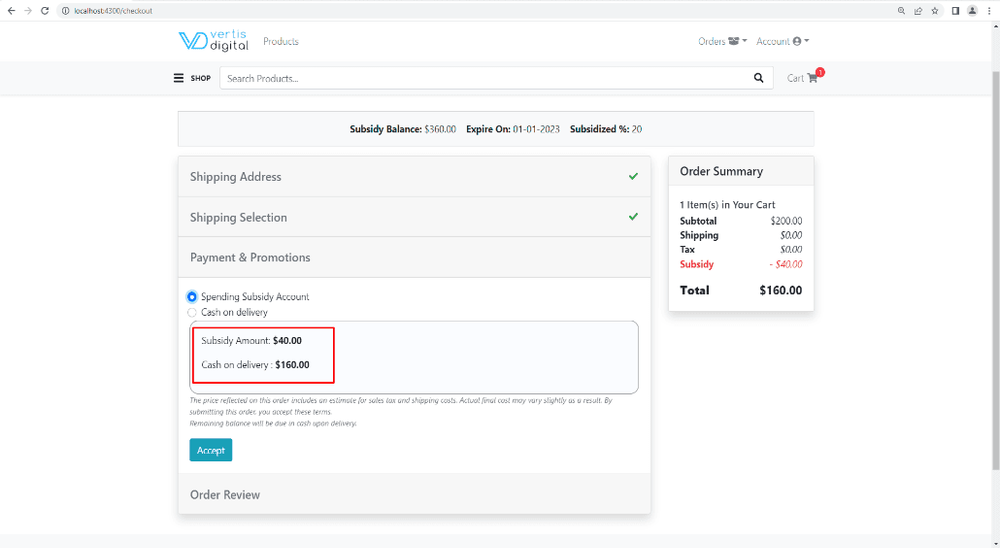Image resolution: width=1000 pixels, height=548 pixels.
Task: Open the browser profile icon
Action: click(972, 11)
